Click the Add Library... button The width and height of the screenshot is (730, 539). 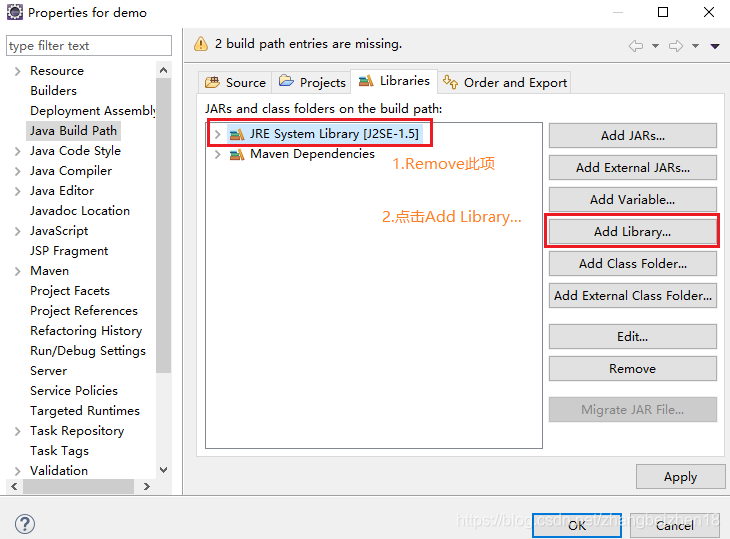pos(633,231)
